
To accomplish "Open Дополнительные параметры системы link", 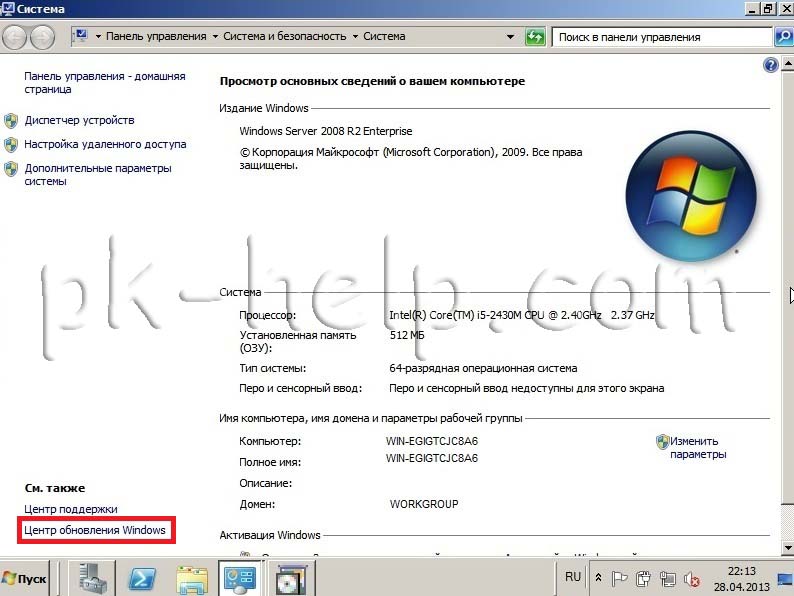I will 98,175.
